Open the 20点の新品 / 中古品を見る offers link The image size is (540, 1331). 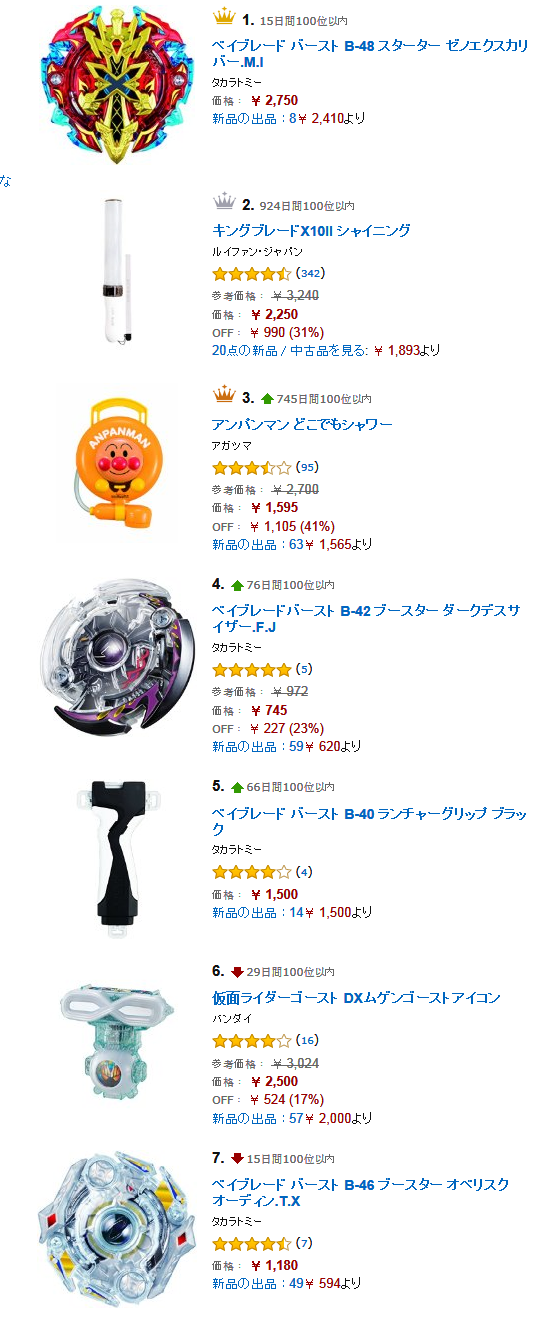[326, 350]
